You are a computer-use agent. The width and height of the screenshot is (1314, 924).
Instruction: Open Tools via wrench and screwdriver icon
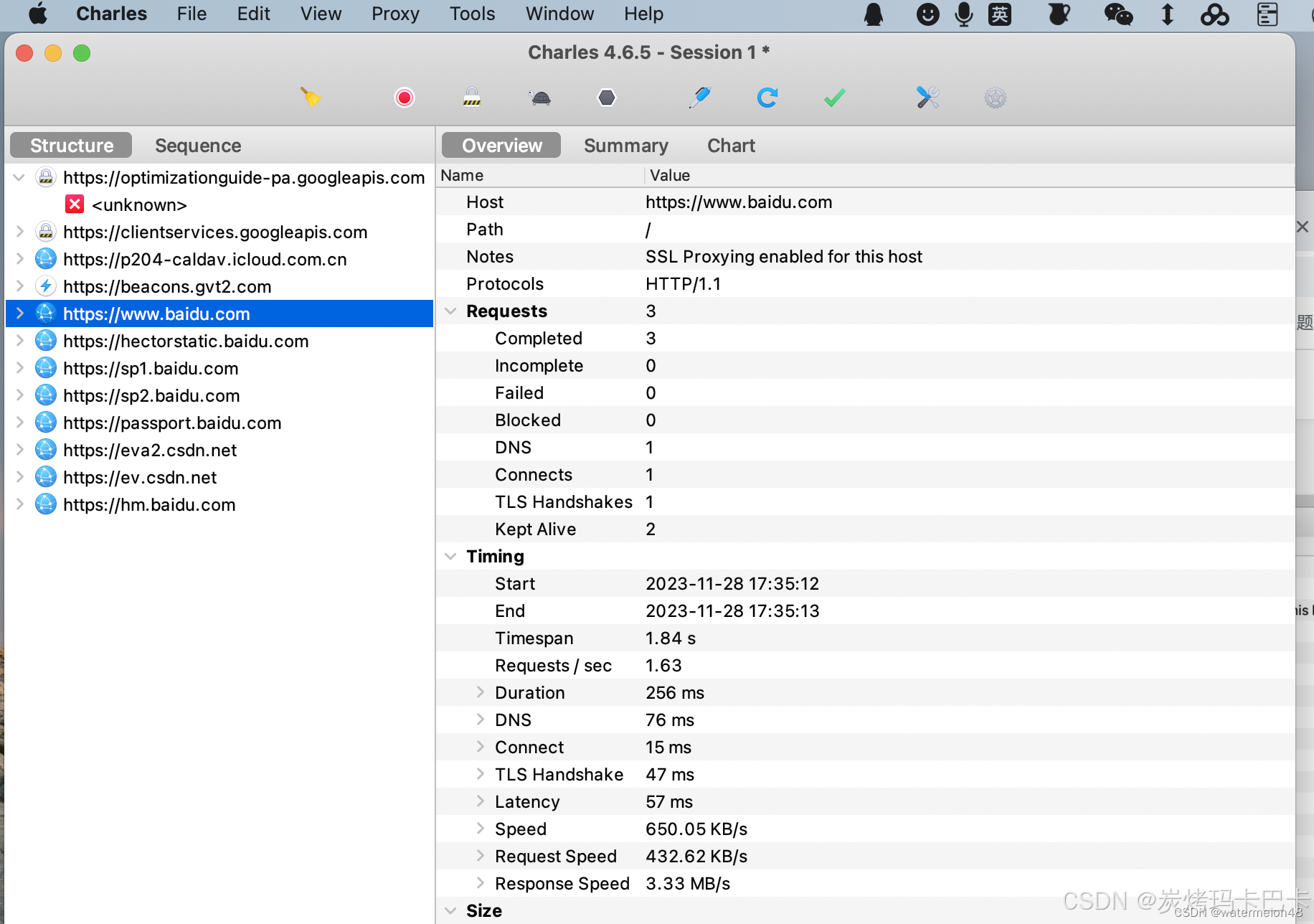[927, 98]
